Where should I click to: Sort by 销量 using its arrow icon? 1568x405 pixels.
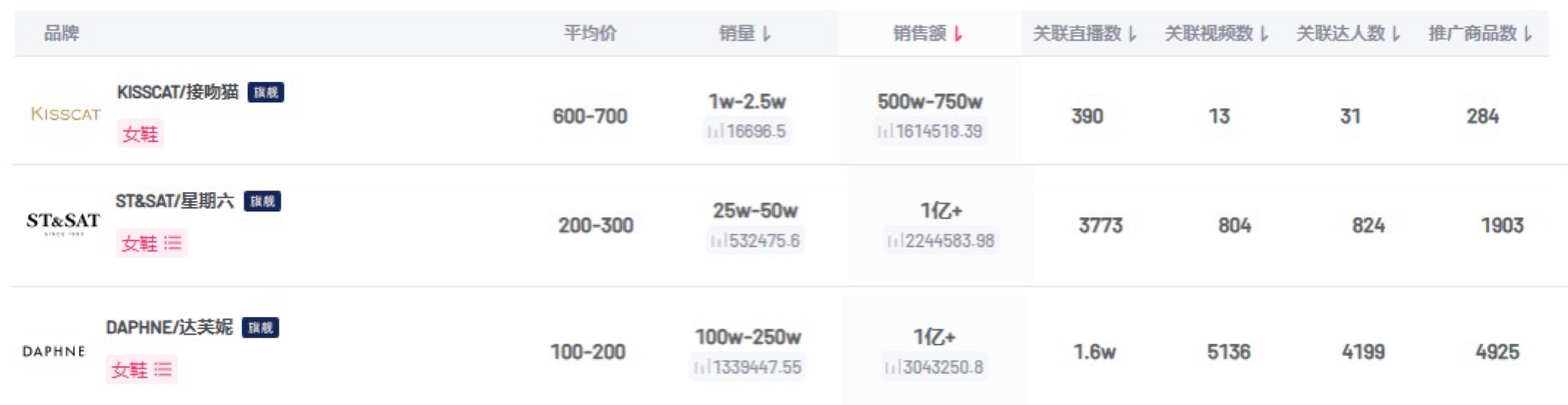coord(766,34)
